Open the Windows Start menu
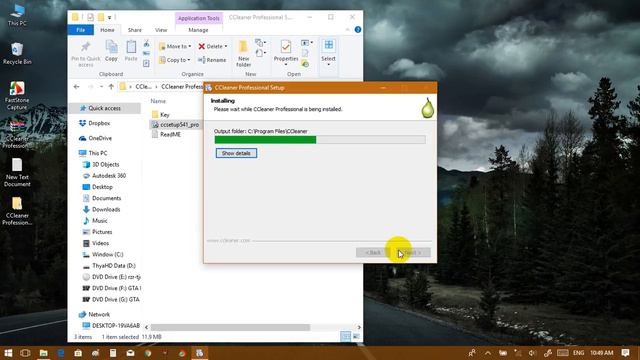The height and width of the screenshot is (360, 640). (x=8, y=353)
